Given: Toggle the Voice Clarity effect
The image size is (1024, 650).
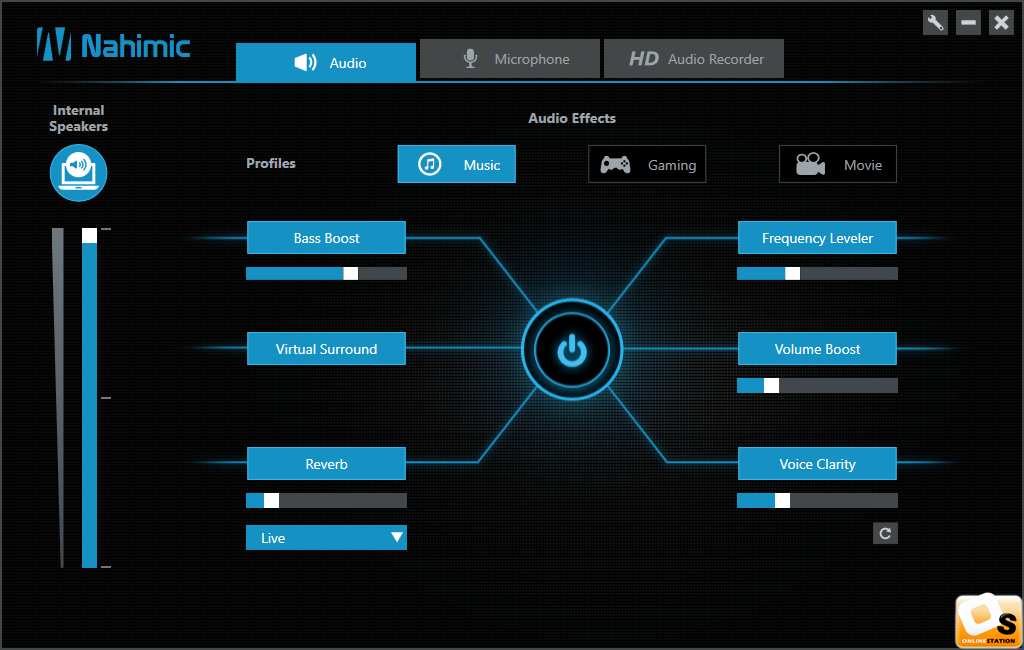Looking at the screenshot, I should pos(817,464).
